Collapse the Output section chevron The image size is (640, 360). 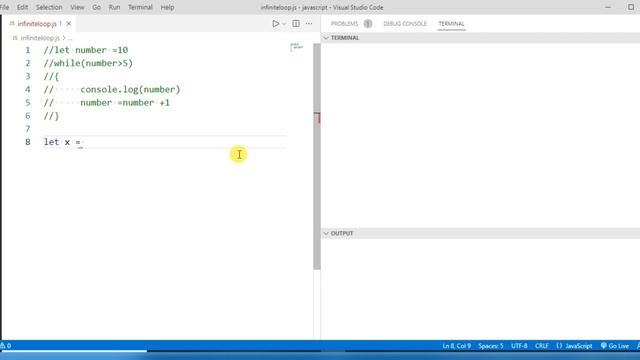pyautogui.click(x=326, y=233)
